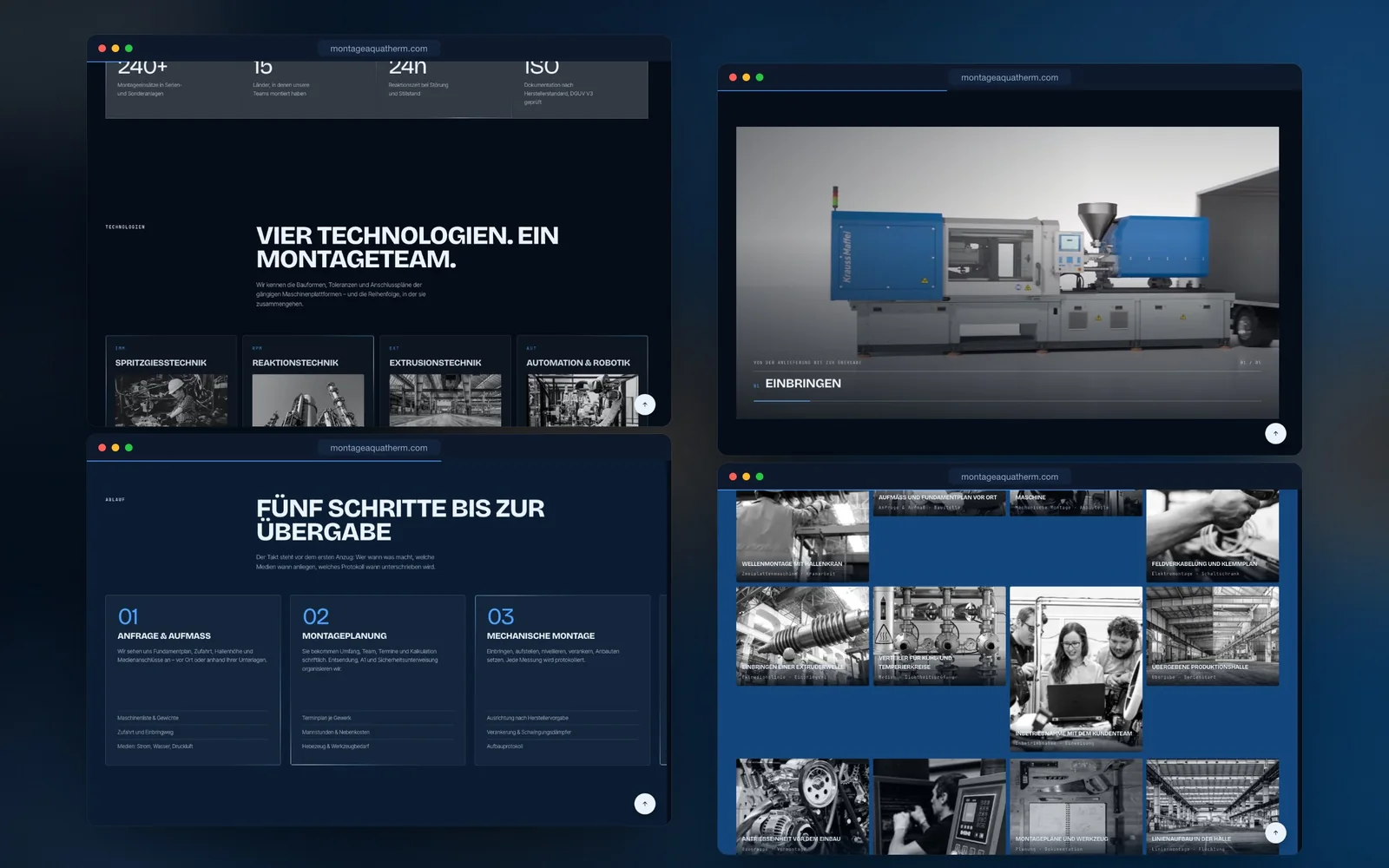
Task: Click the scroll-to-top arrow in the photo gallery window
Action: tap(1275, 832)
